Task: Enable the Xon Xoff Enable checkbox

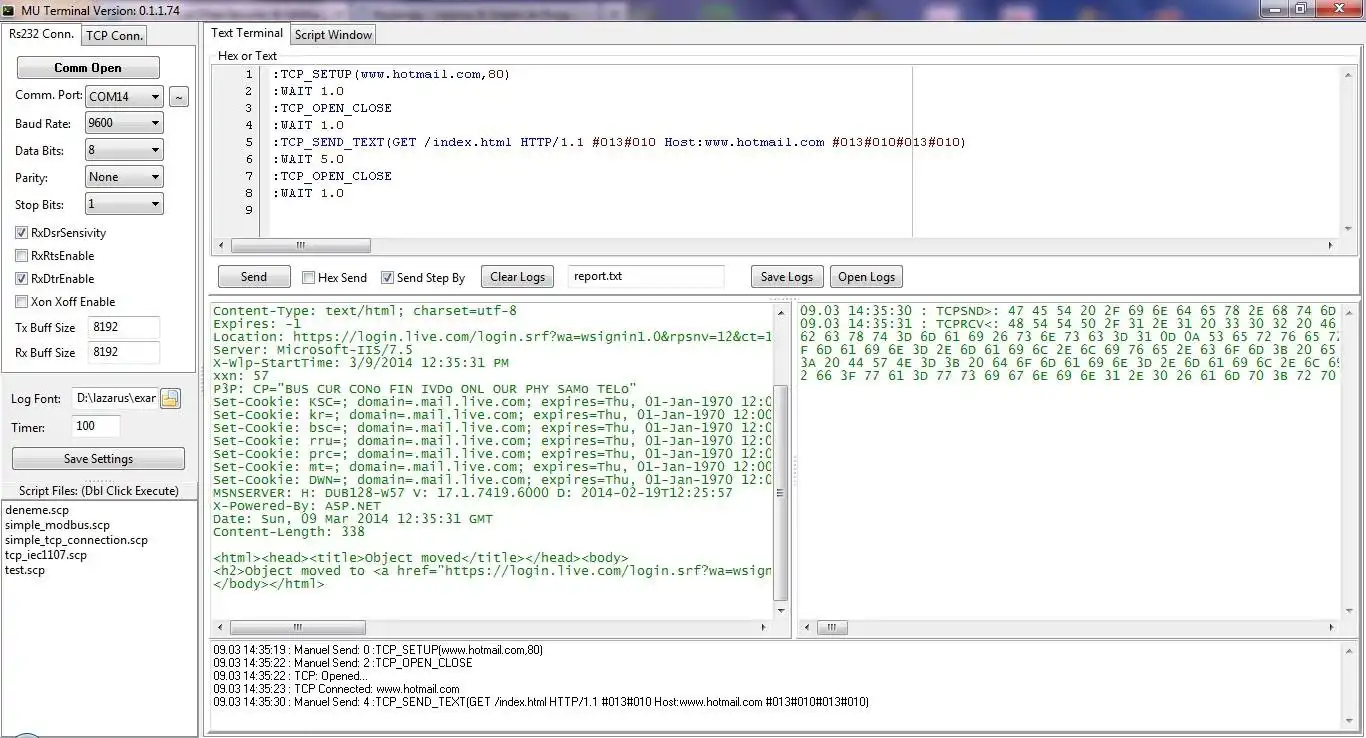Action: tap(22, 302)
